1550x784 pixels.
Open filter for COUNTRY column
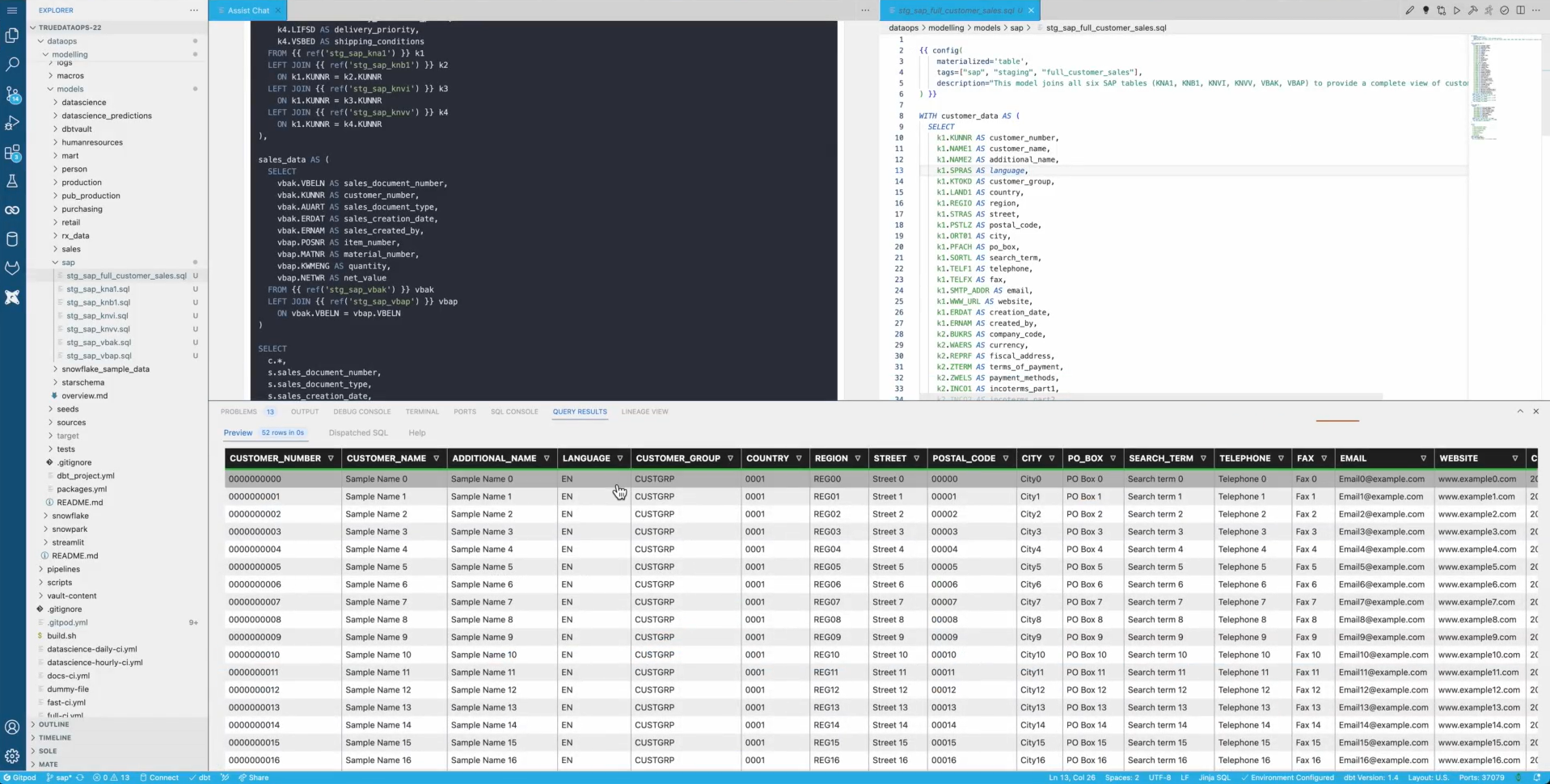point(799,458)
